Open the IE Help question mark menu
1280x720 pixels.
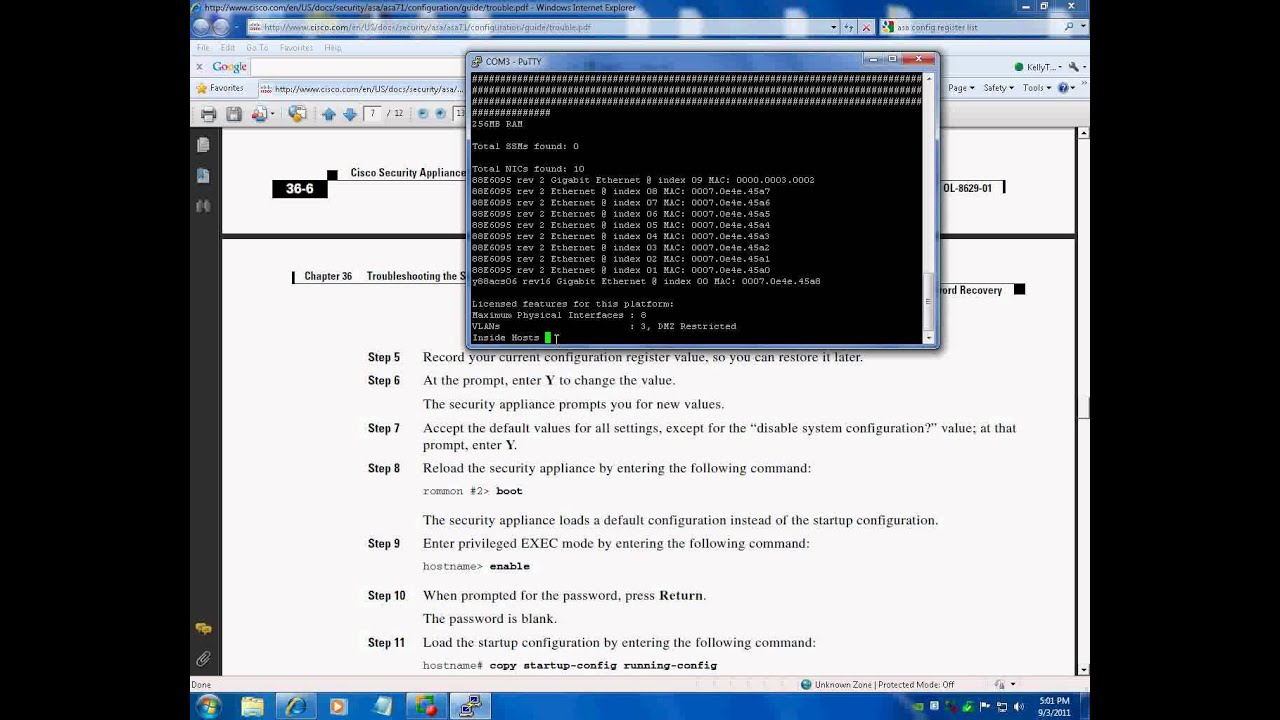[x=1067, y=88]
